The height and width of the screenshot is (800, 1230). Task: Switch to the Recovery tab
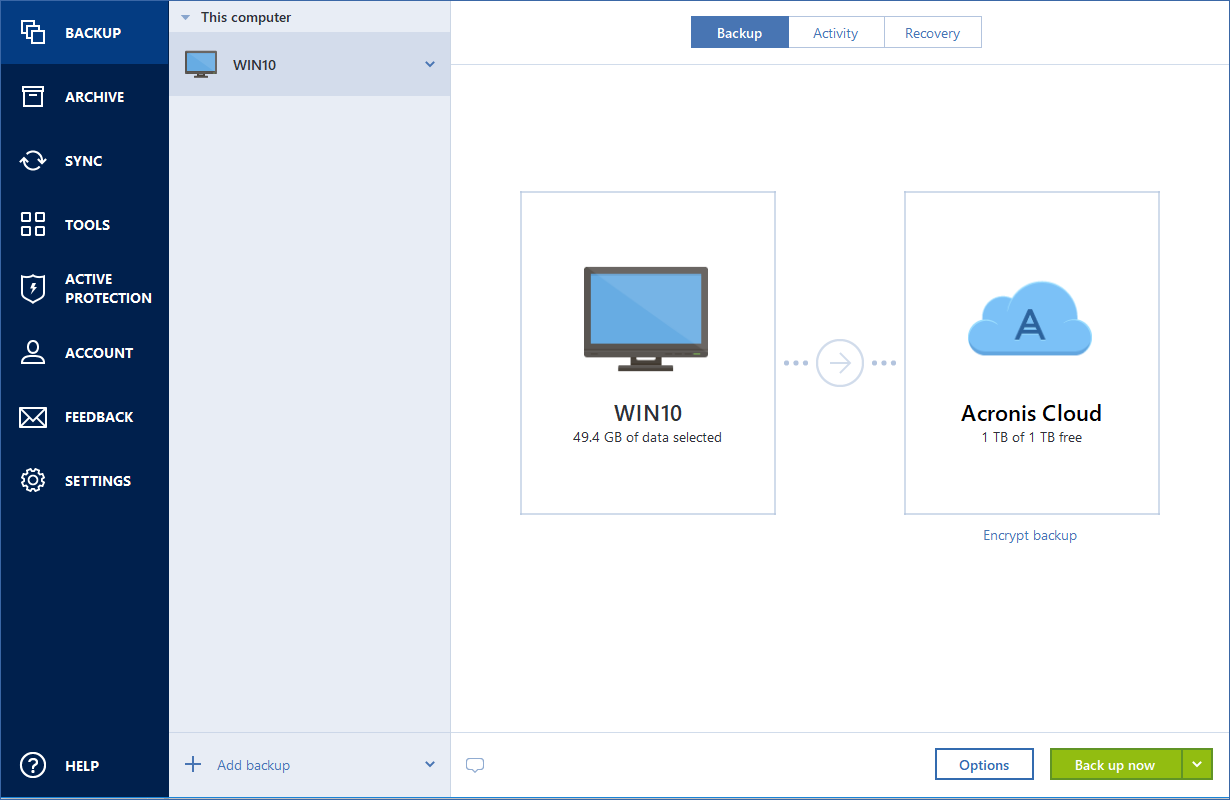932,33
